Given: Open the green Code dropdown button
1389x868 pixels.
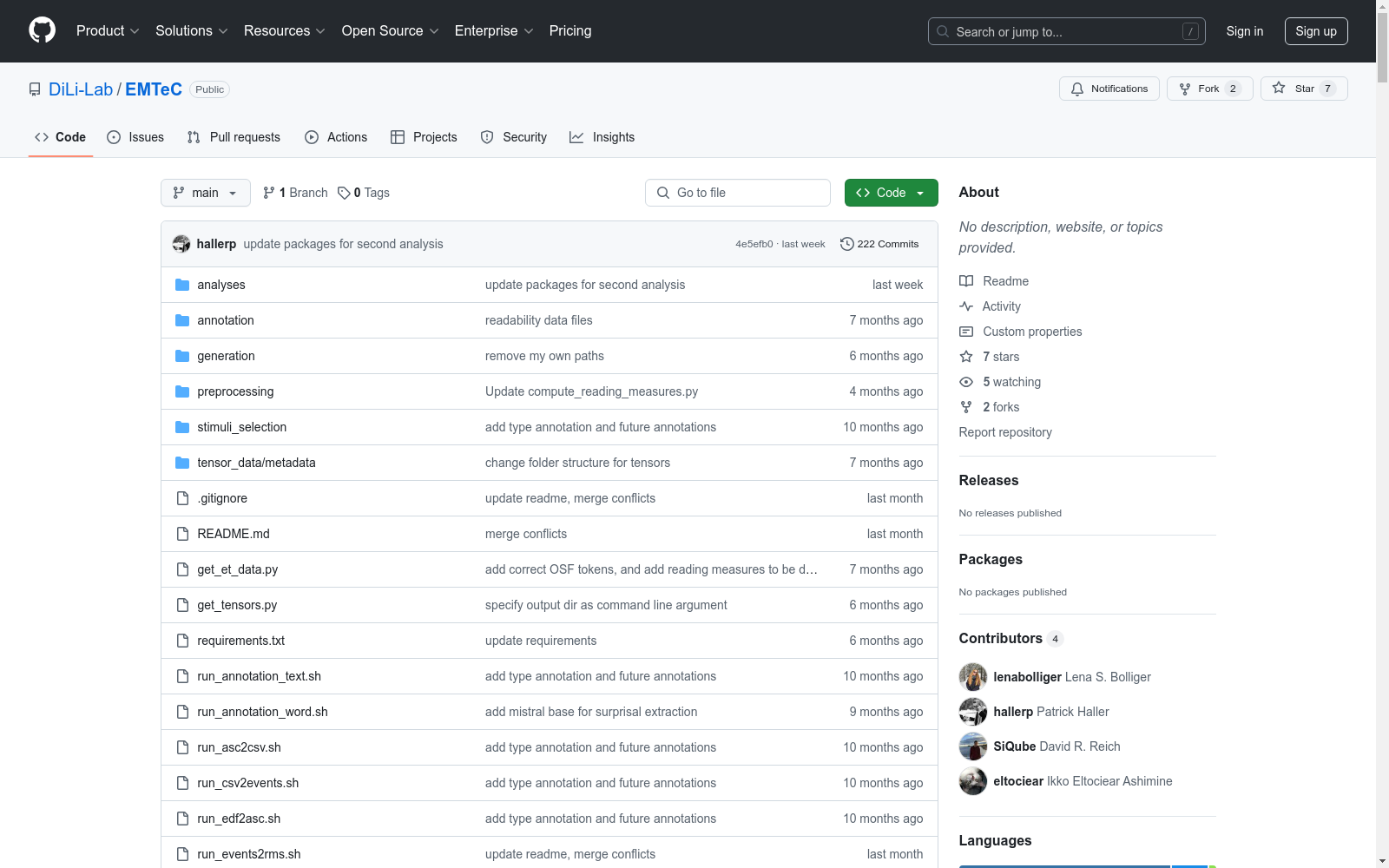Looking at the screenshot, I should coord(892,193).
